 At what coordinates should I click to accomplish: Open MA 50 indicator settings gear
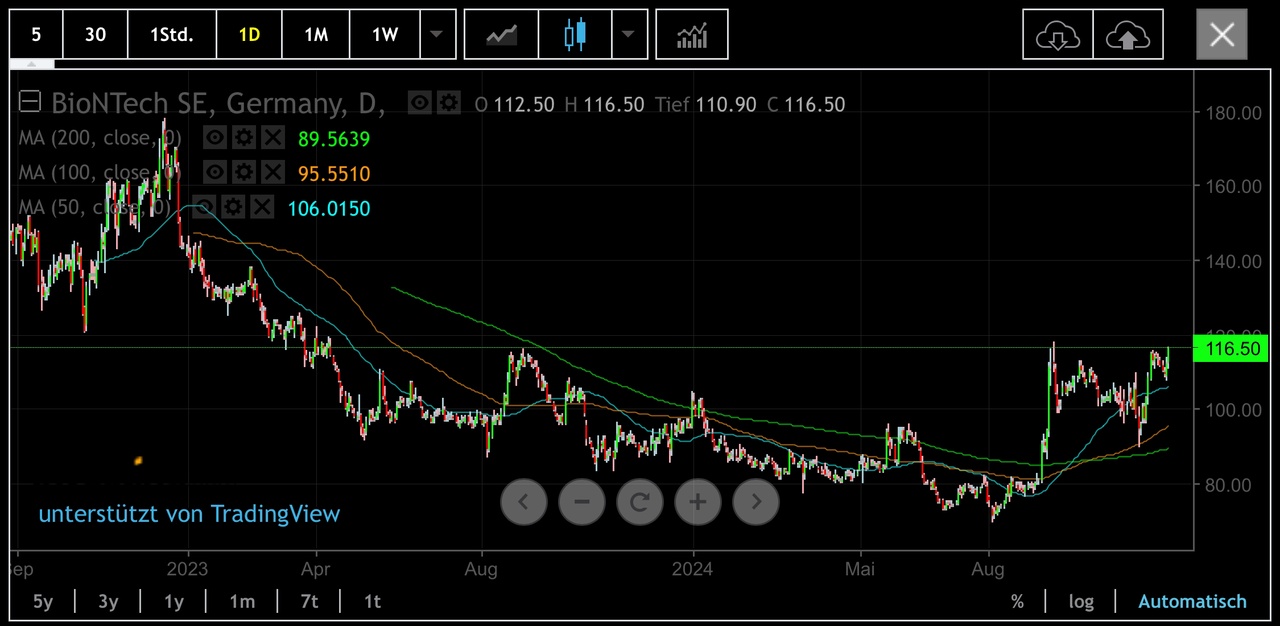tap(232, 208)
